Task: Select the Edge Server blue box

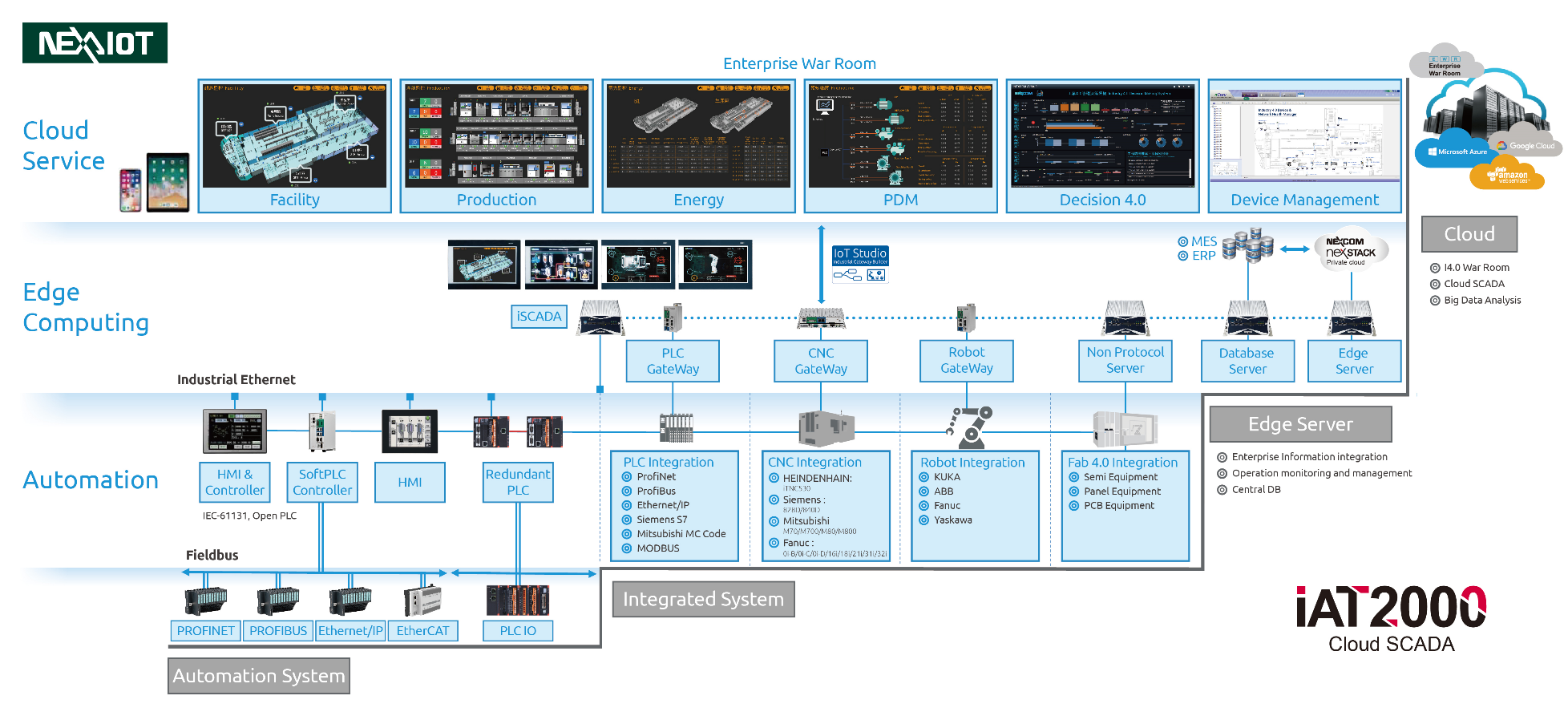Action: 1354,361
